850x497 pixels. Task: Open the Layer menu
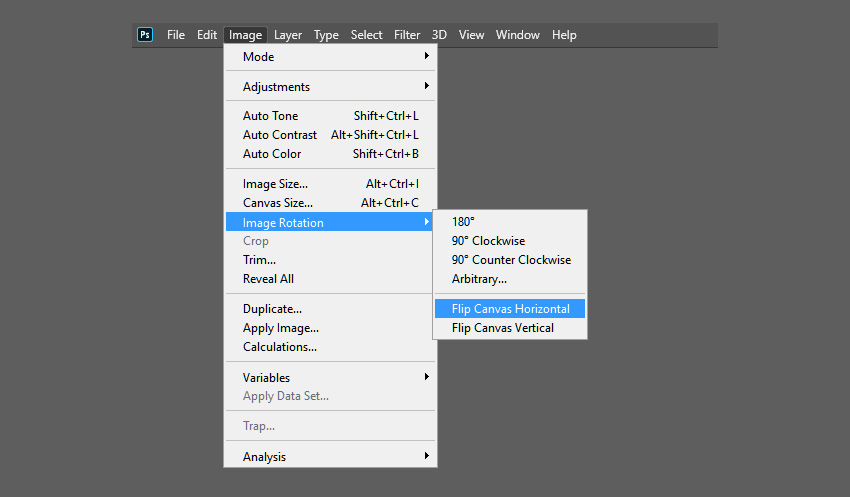click(288, 35)
